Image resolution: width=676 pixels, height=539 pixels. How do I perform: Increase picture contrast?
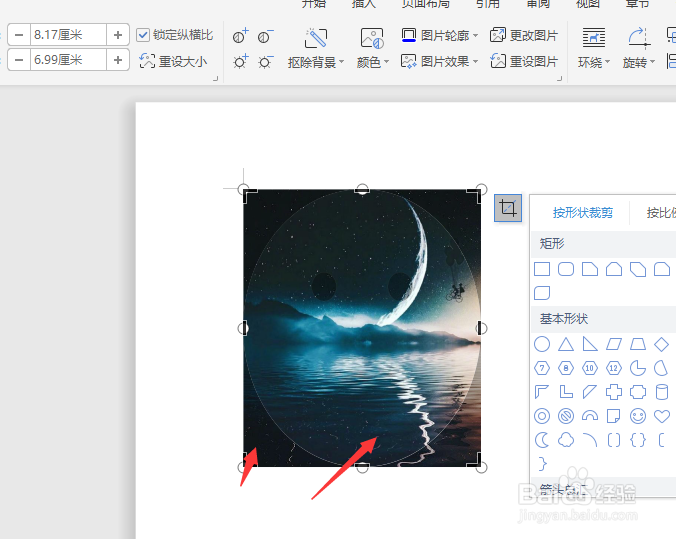[x=241, y=36]
